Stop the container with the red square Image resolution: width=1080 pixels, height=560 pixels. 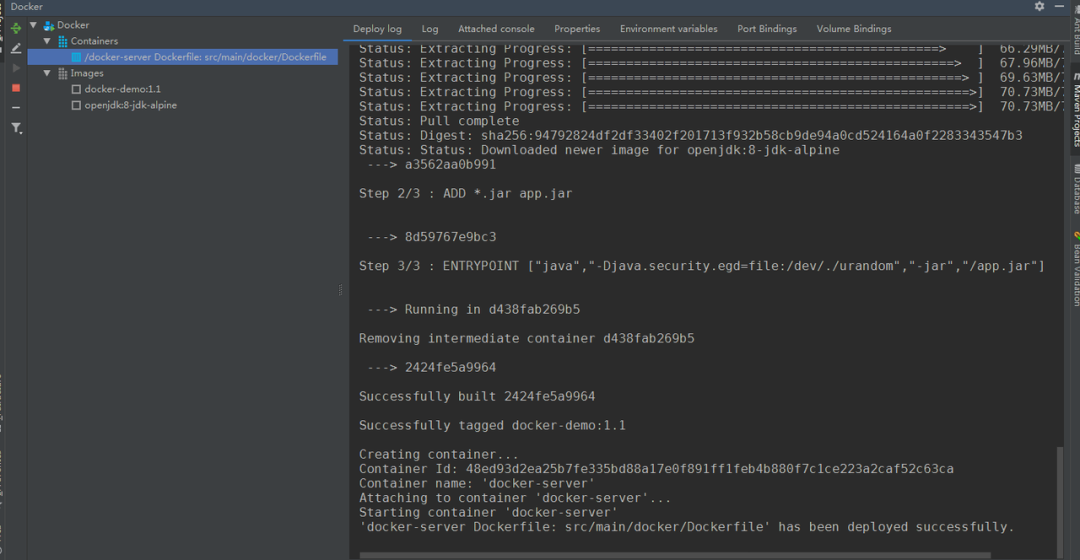(16, 88)
